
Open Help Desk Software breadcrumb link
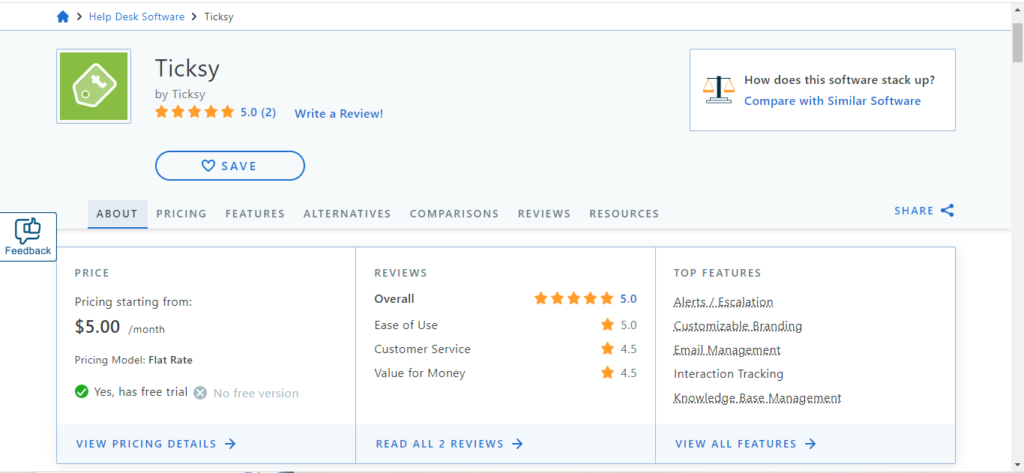(x=136, y=17)
